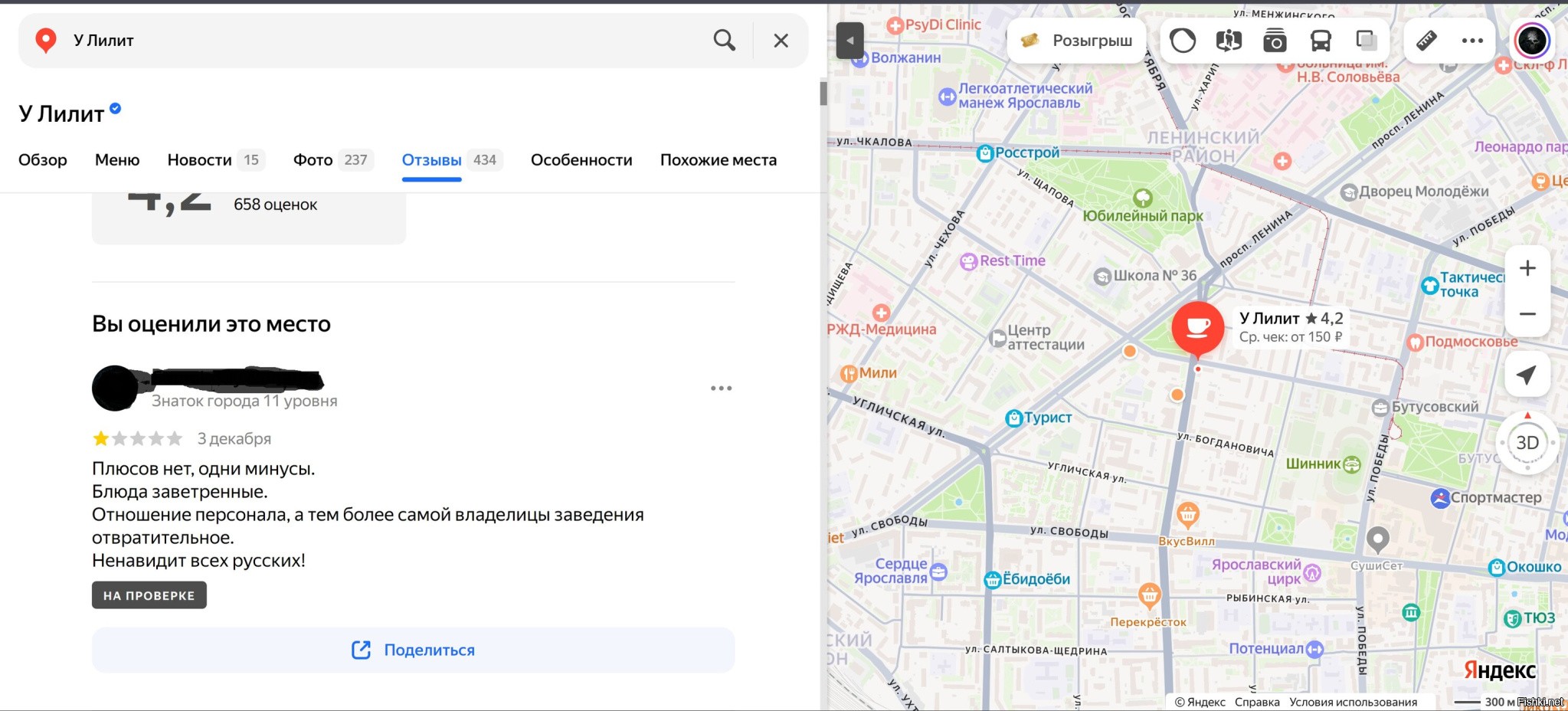Open the map layers selector
Screen dimensions: 1568x711
click(x=1366, y=41)
